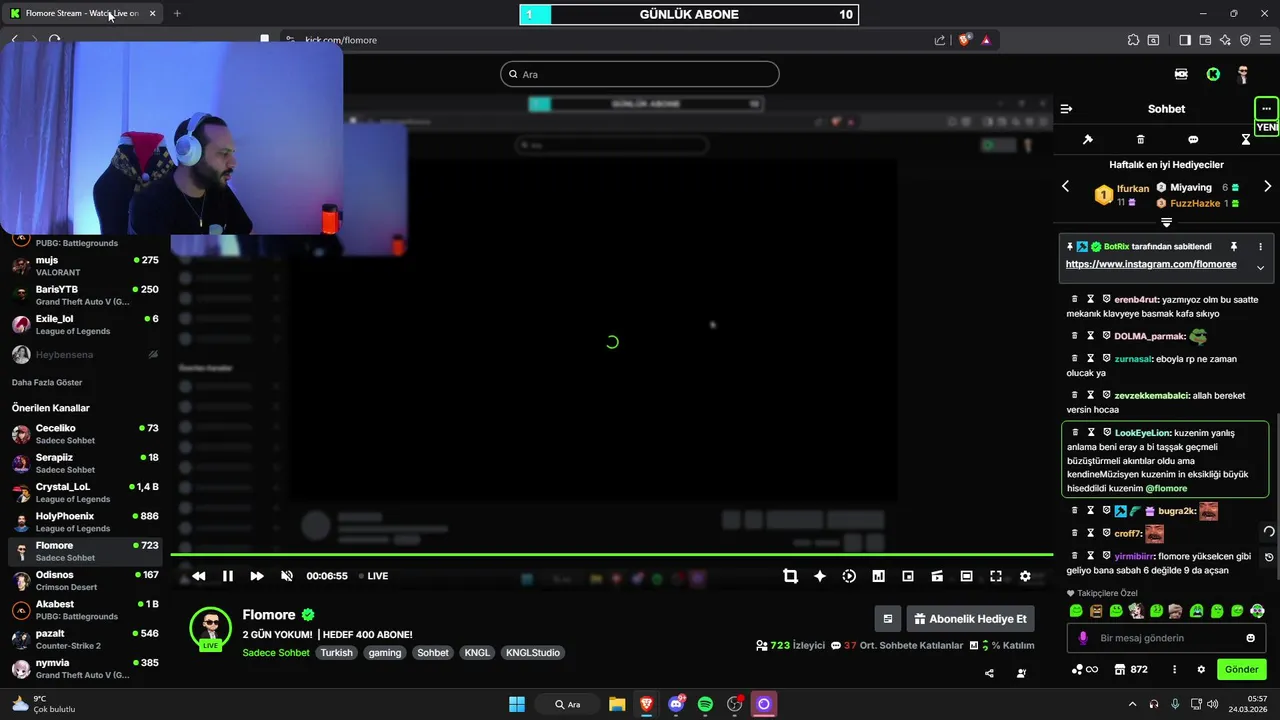Show previous weekly gifters with left arrow
1280x720 pixels.
1065,187
